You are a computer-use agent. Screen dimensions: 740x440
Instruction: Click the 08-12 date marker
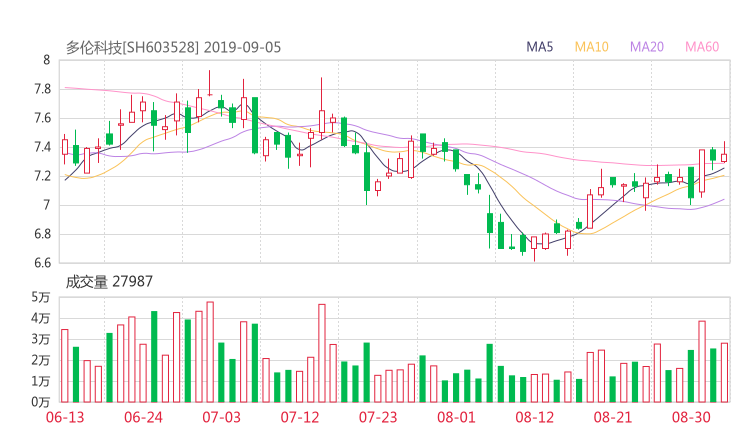pos(534,416)
